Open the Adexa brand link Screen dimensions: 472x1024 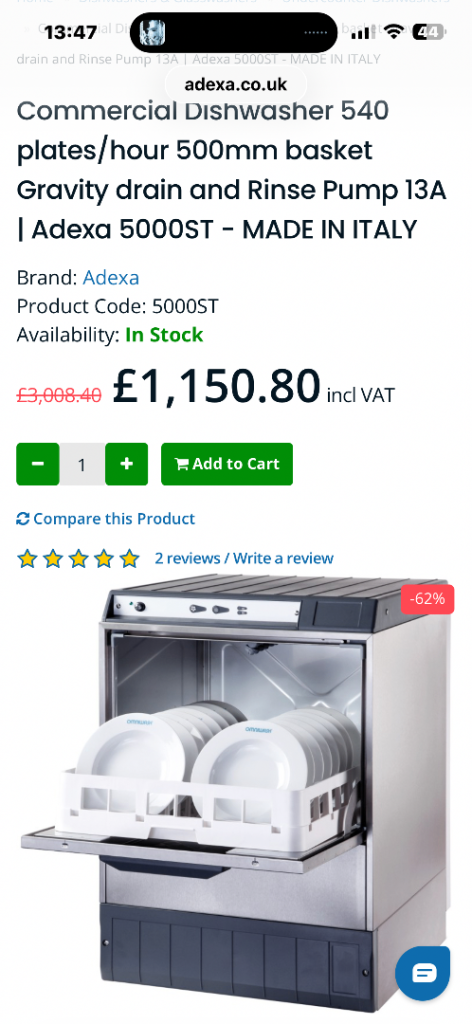click(111, 278)
